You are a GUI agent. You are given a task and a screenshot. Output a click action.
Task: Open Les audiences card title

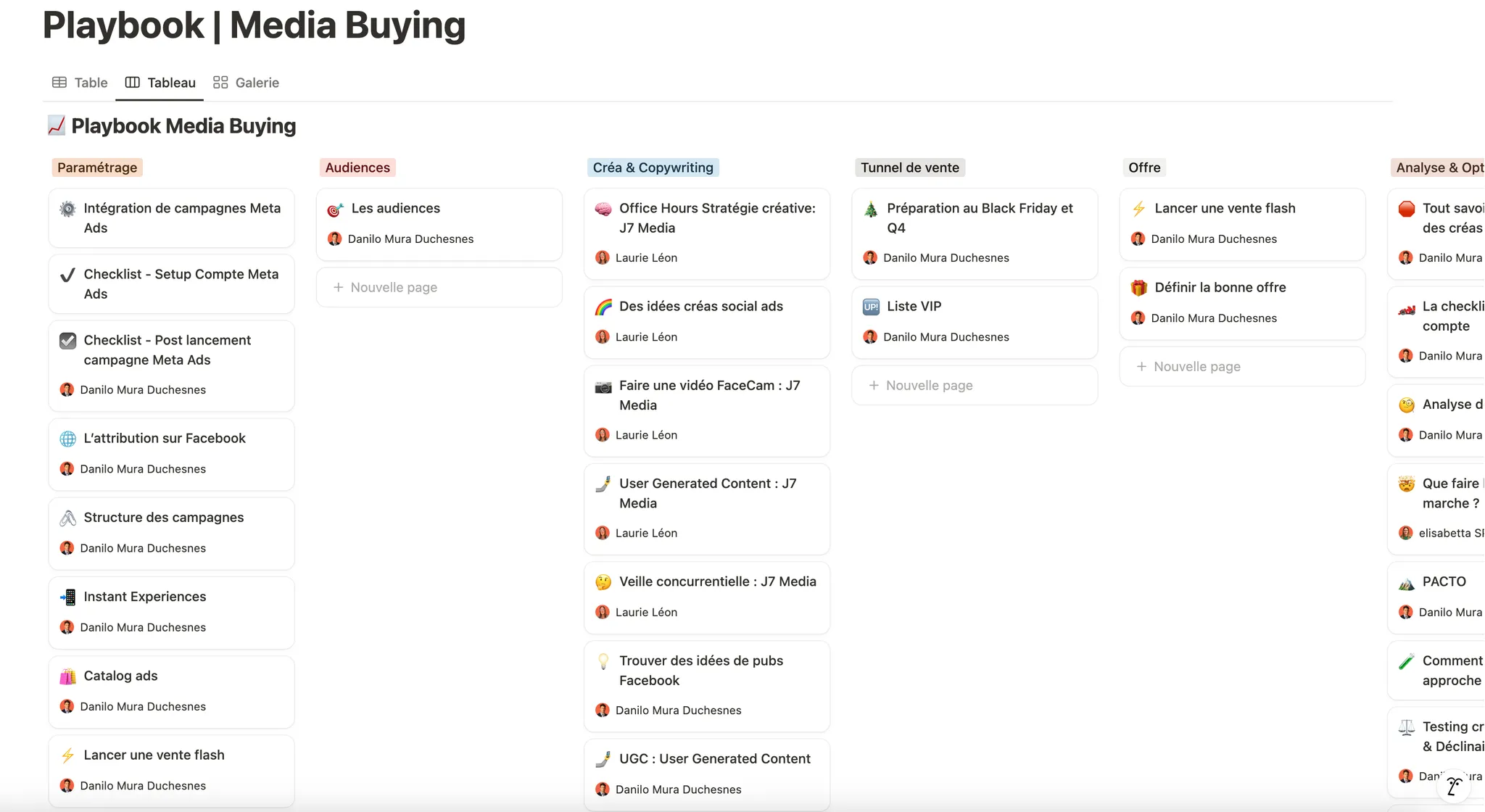(395, 208)
